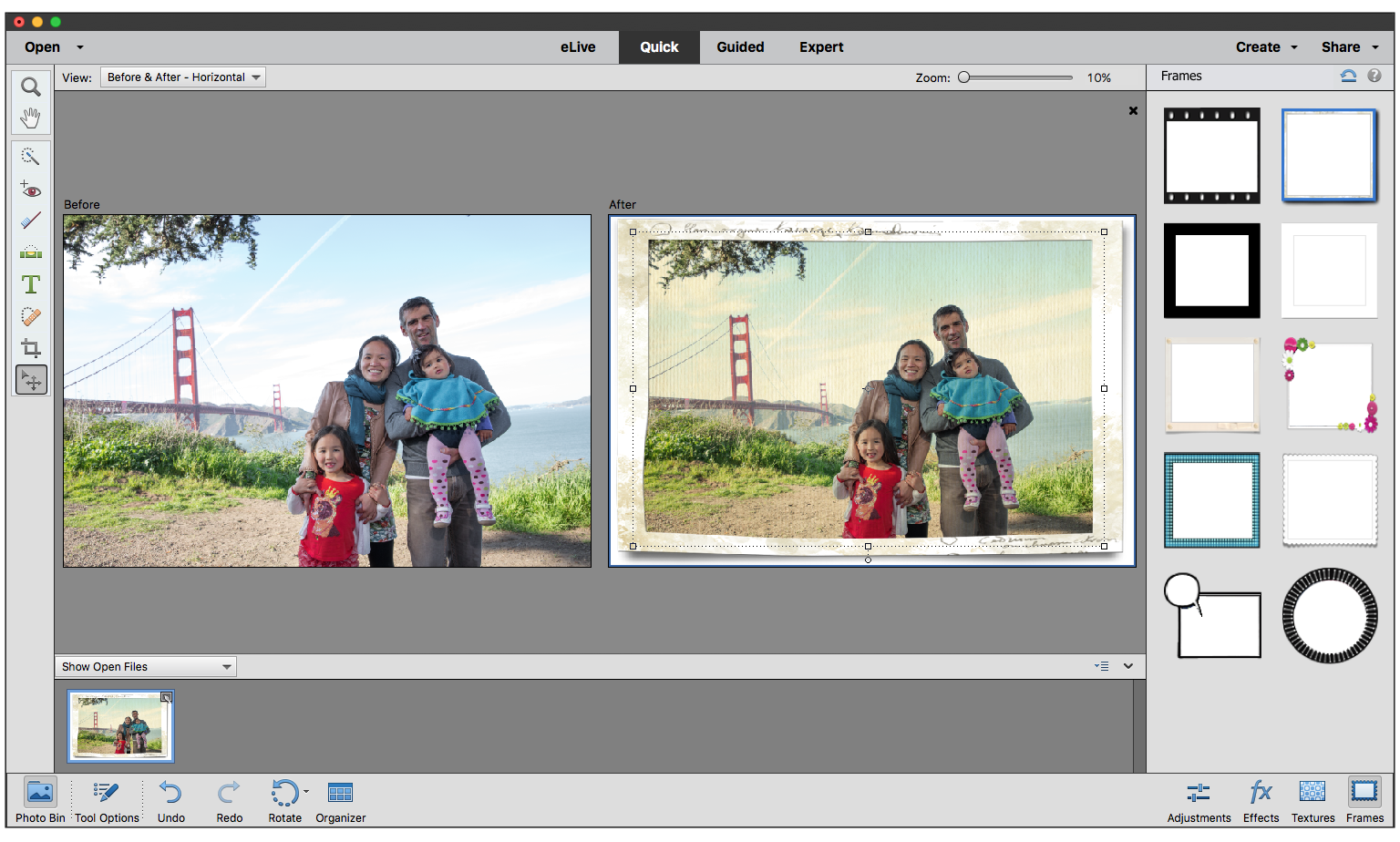The image size is (1400, 842).
Task: Choose the Crop tool
Action: click(x=31, y=348)
